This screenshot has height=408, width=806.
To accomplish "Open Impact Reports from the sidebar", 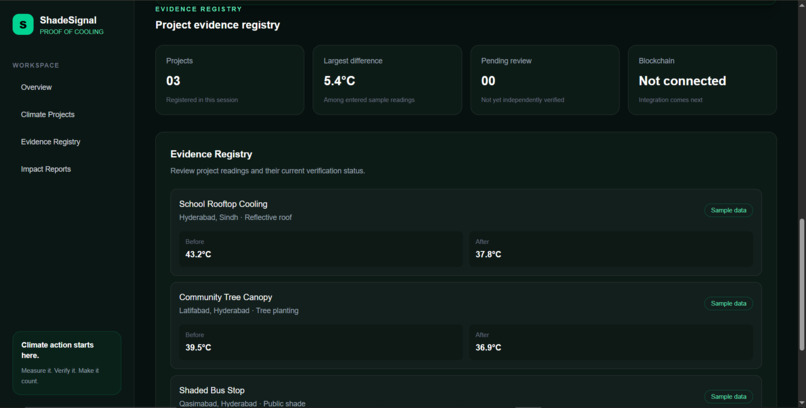I will tap(46, 169).
